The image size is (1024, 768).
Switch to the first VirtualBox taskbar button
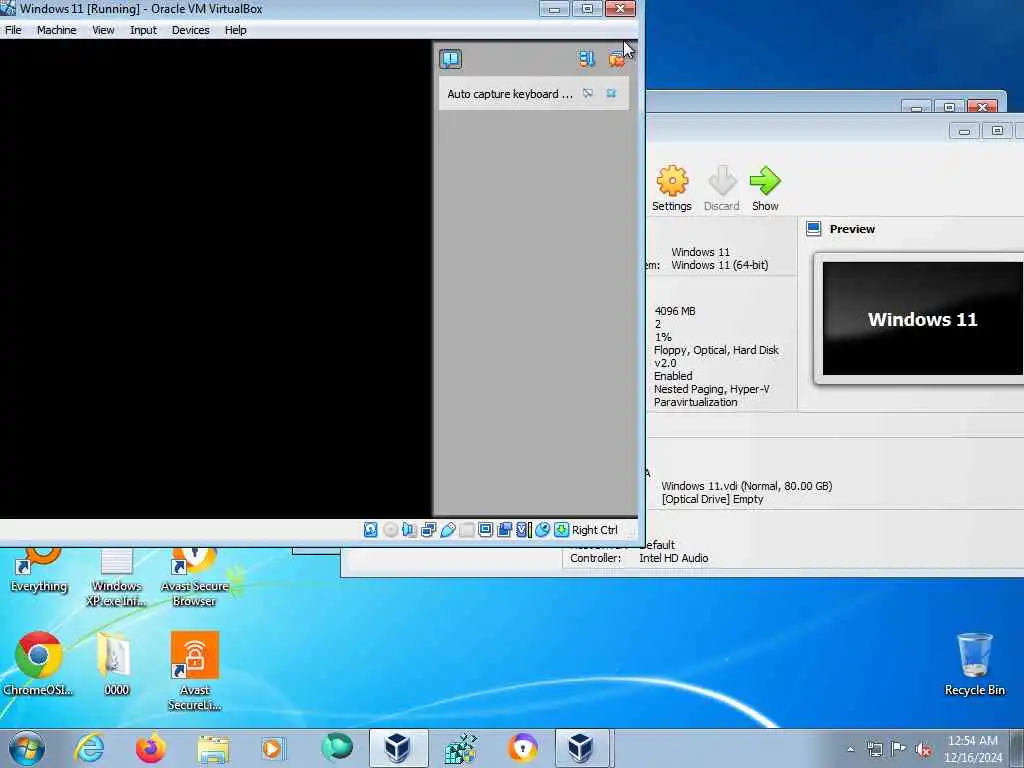coord(398,748)
